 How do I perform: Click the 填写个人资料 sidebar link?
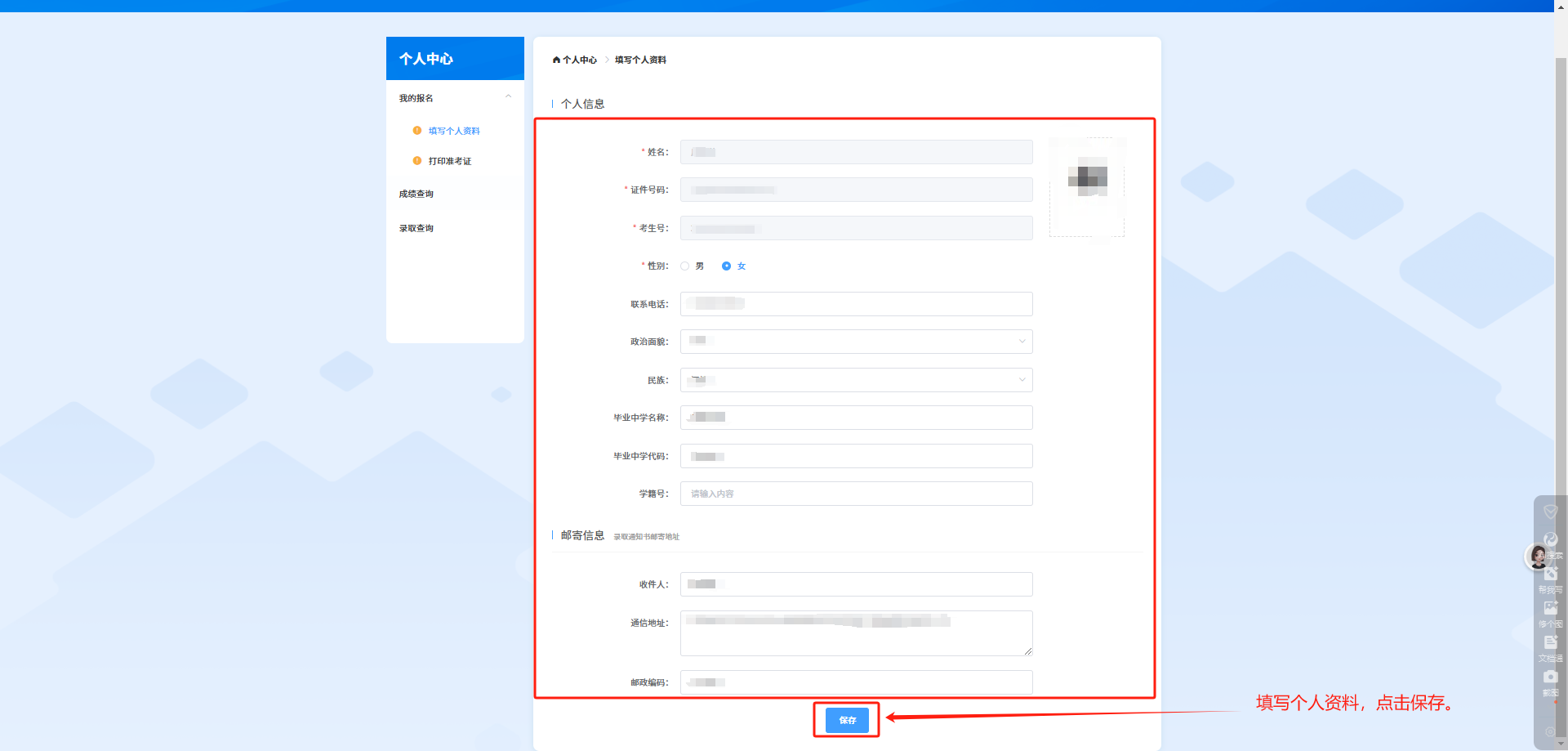tap(454, 131)
